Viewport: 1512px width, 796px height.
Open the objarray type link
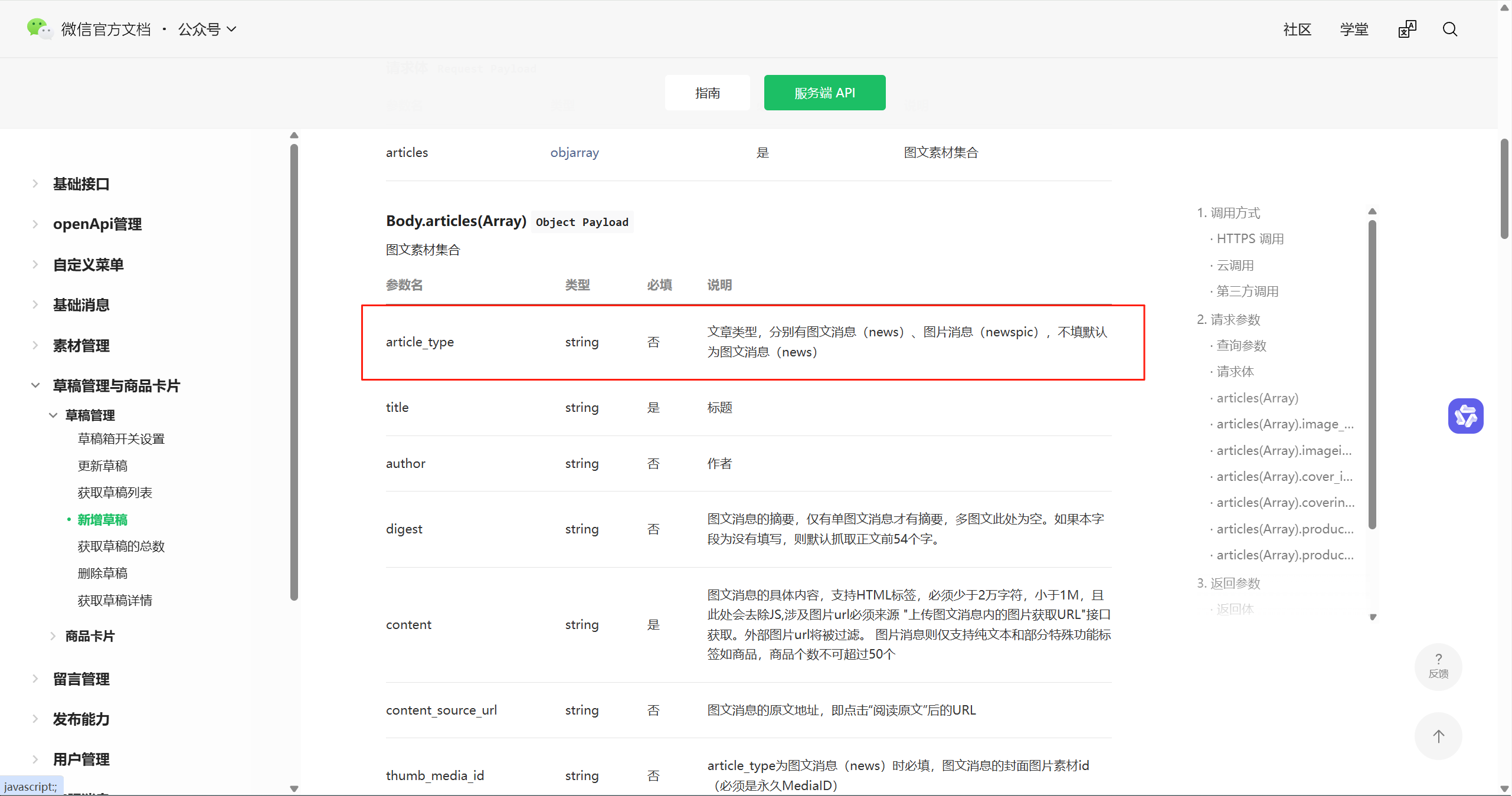pos(574,153)
